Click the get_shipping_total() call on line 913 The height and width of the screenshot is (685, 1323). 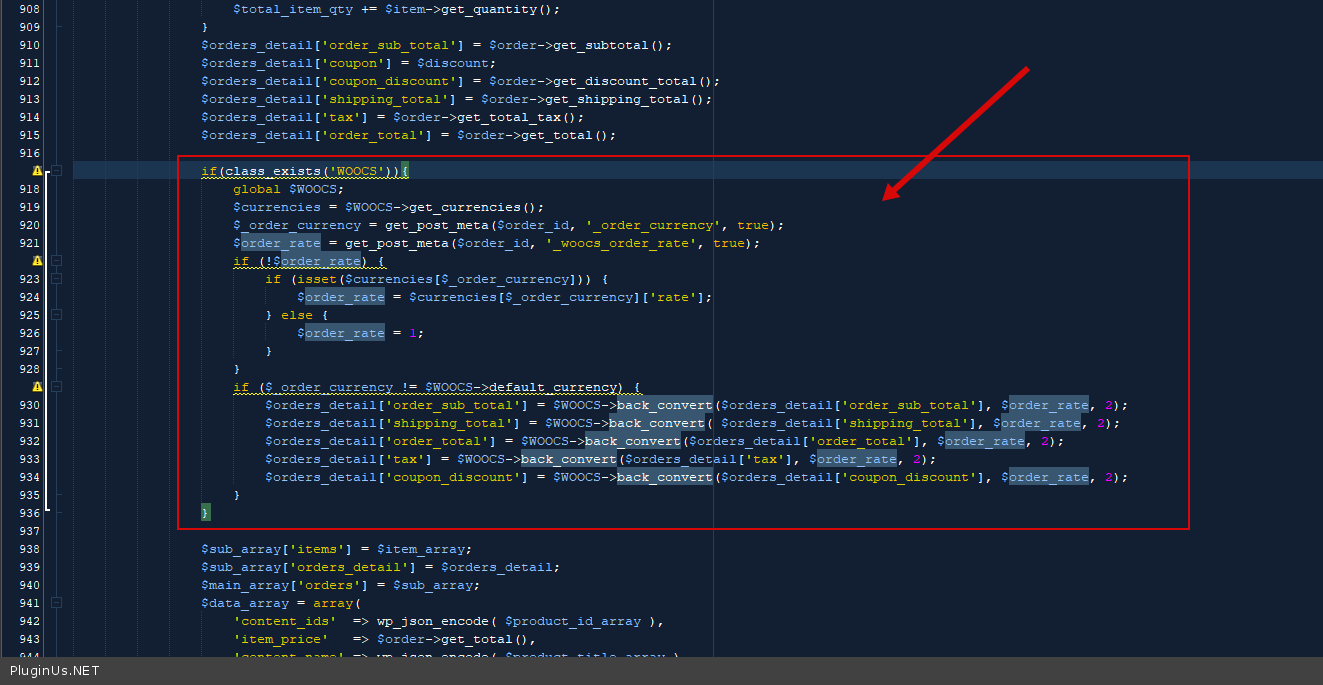pos(631,99)
